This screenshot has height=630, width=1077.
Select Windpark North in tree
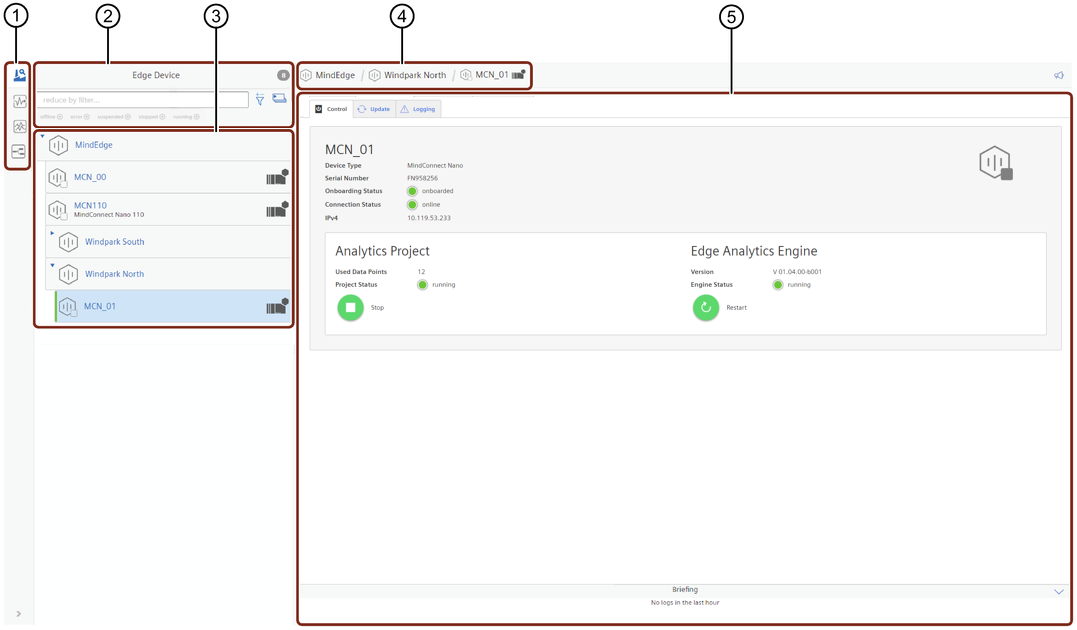(115, 274)
